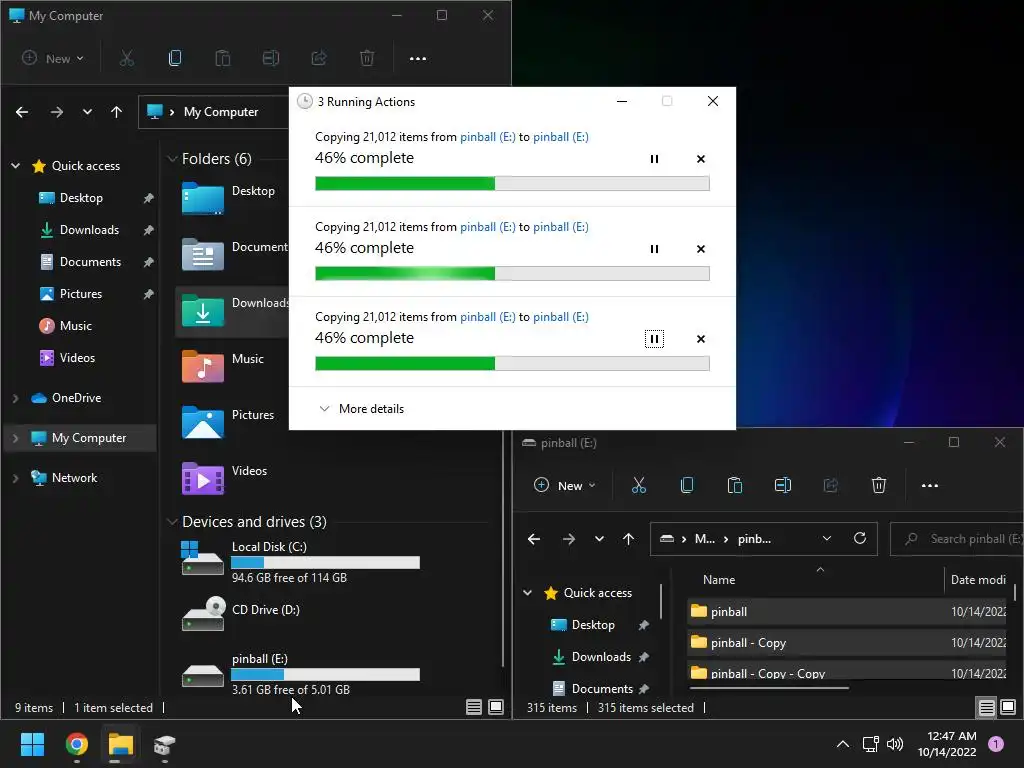Open source pinball (E:) link in third copy row
1024x768 pixels.
tap(487, 317)
